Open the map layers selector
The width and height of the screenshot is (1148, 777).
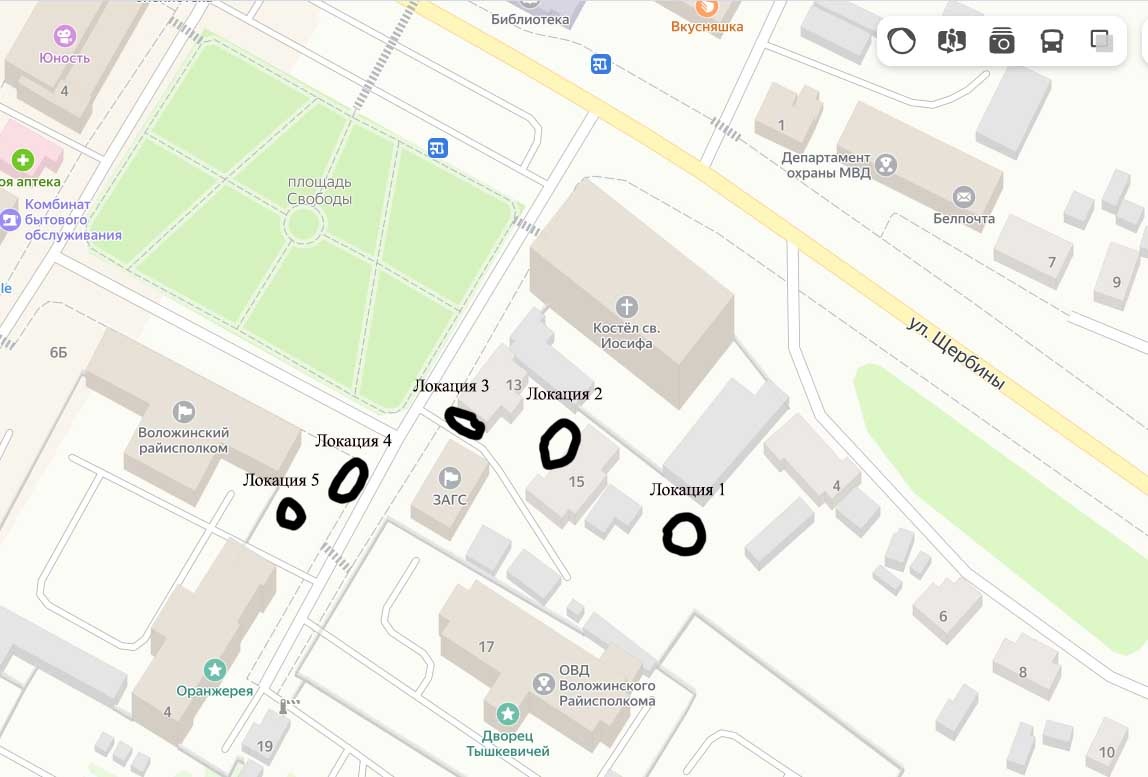pyautogui.click(x=1102, y=41)
